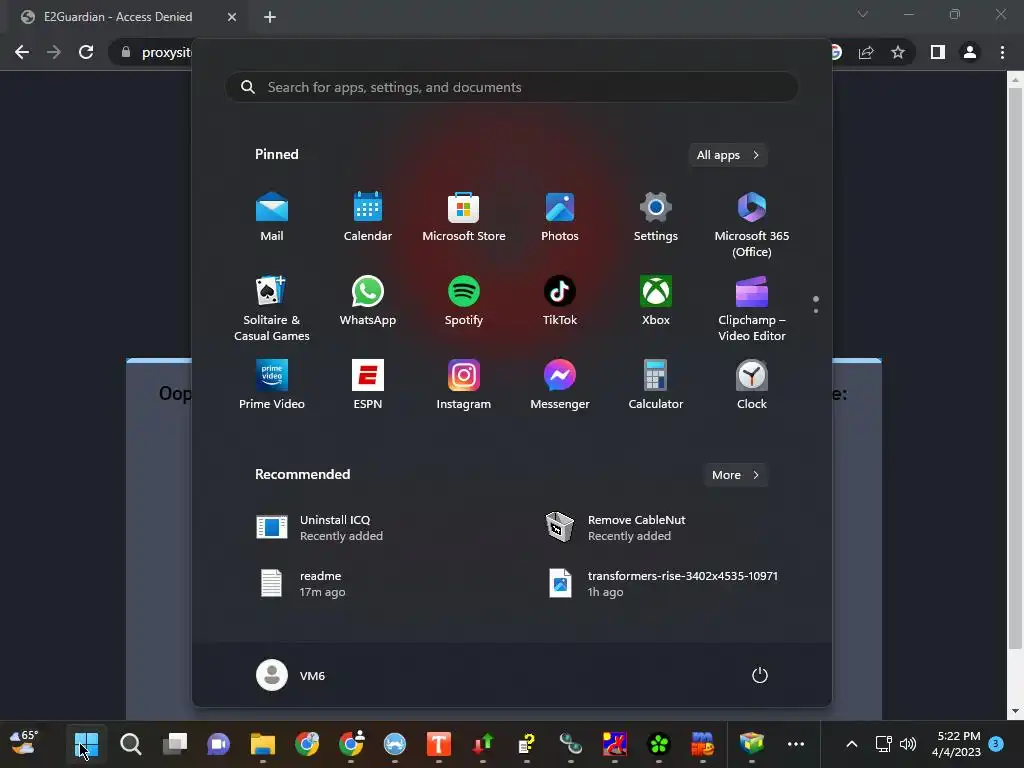The width and height of the screenshot is (1024, 768).
Task: Open Messenger
Action: click(x=560, y=385)
